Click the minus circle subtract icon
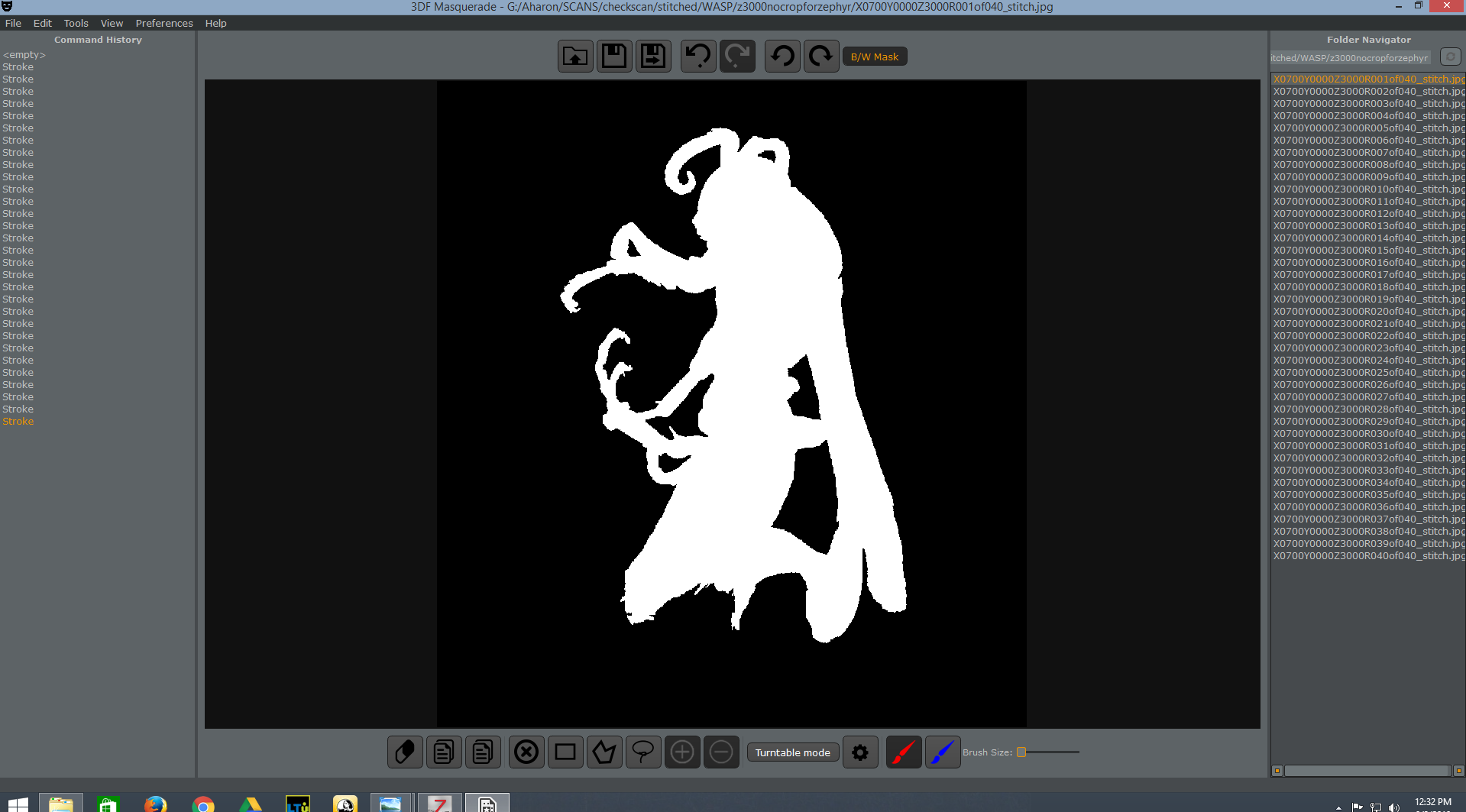This screenshot has width=1466, height=812. 721,752
